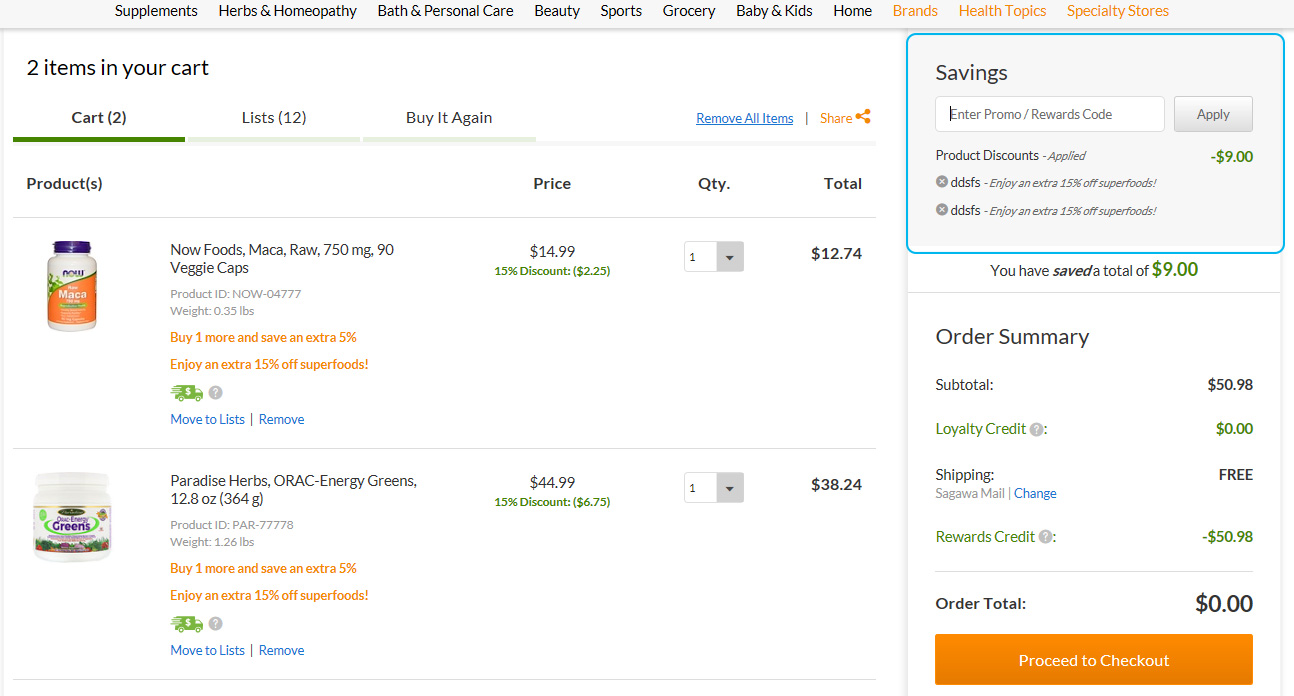Change the Sagawa Mail shipping method
1294x696 pixels.
pos(1035,493)
